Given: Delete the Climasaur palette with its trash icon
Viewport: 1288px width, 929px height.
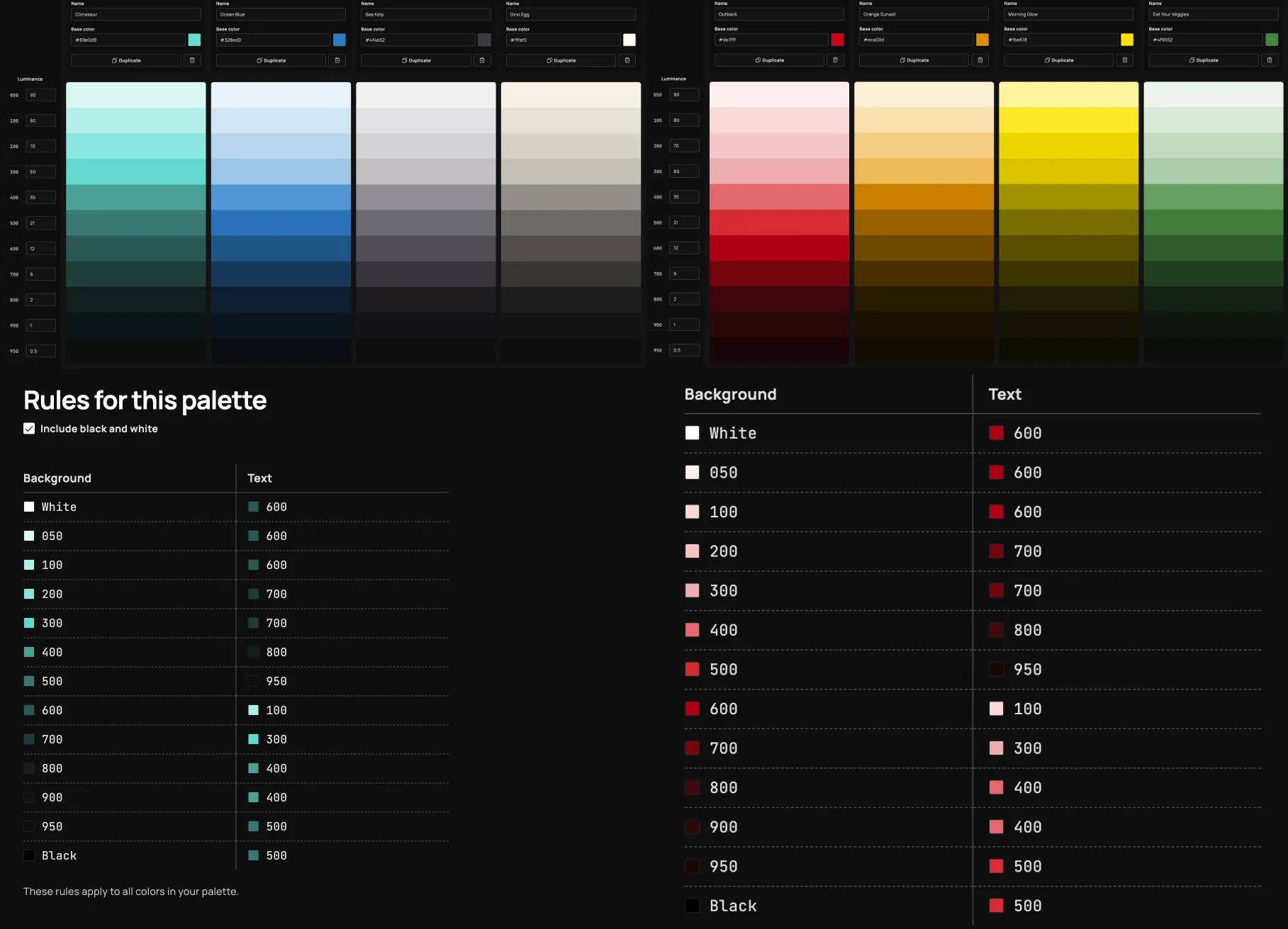Looking at the screenshot, I should coord(192,60).
